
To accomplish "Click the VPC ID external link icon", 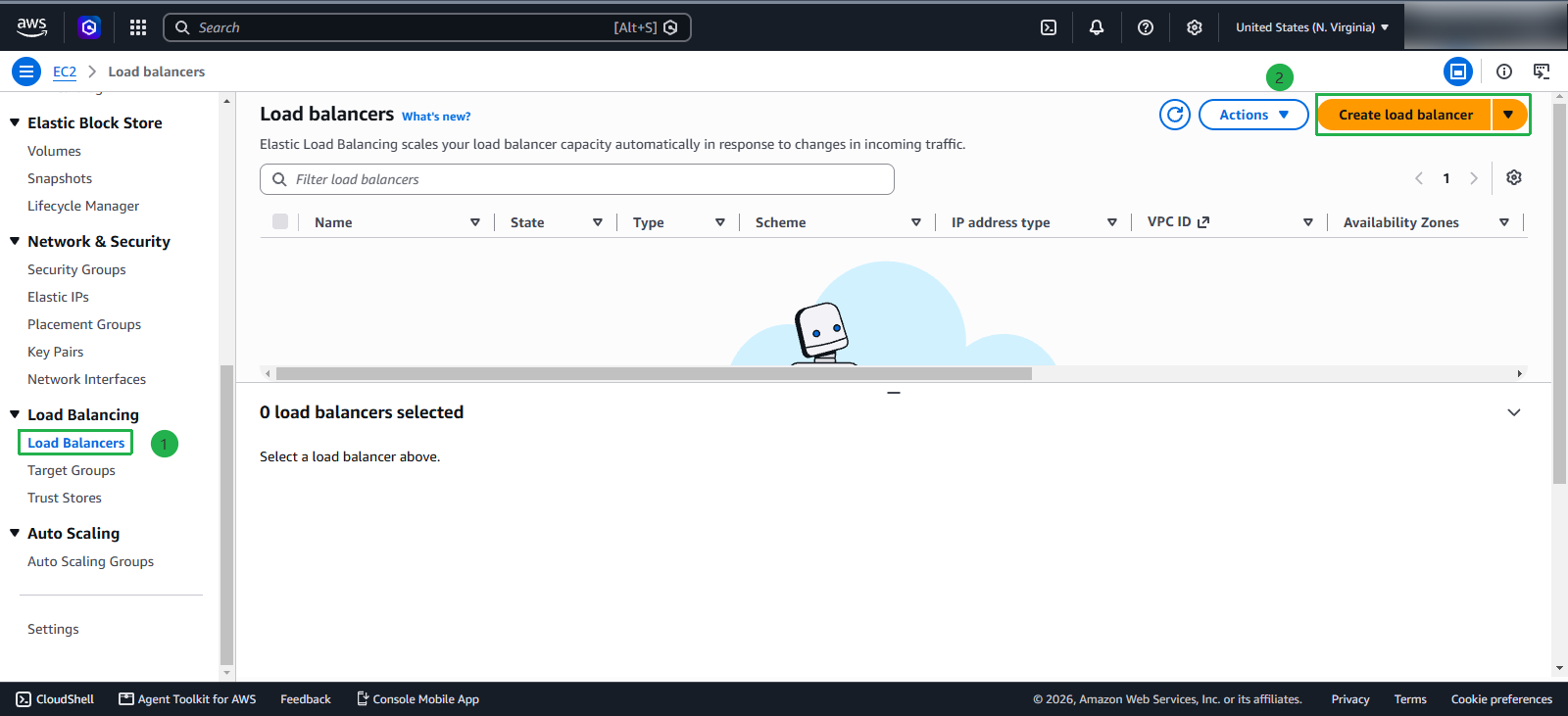I will click(1203, 222).
